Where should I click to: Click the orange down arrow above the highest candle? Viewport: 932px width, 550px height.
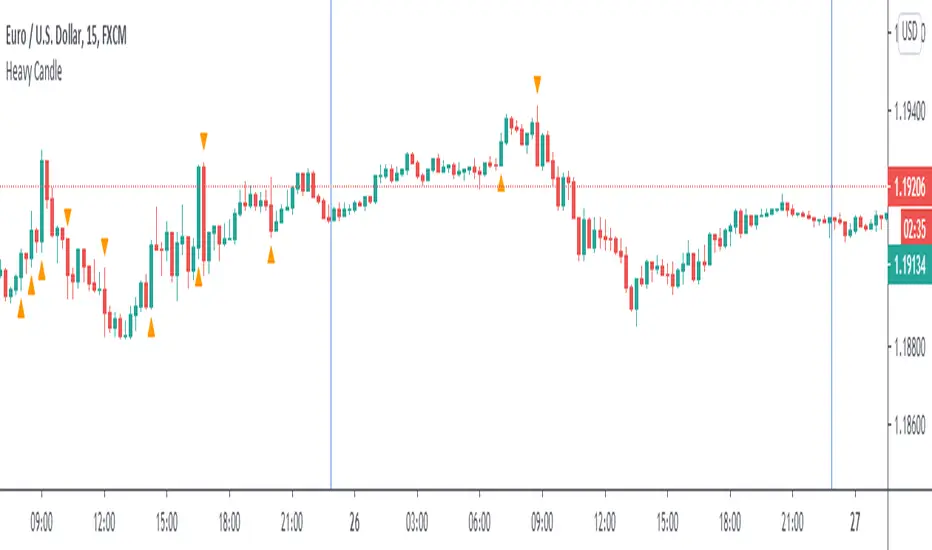tap(537, 81)
